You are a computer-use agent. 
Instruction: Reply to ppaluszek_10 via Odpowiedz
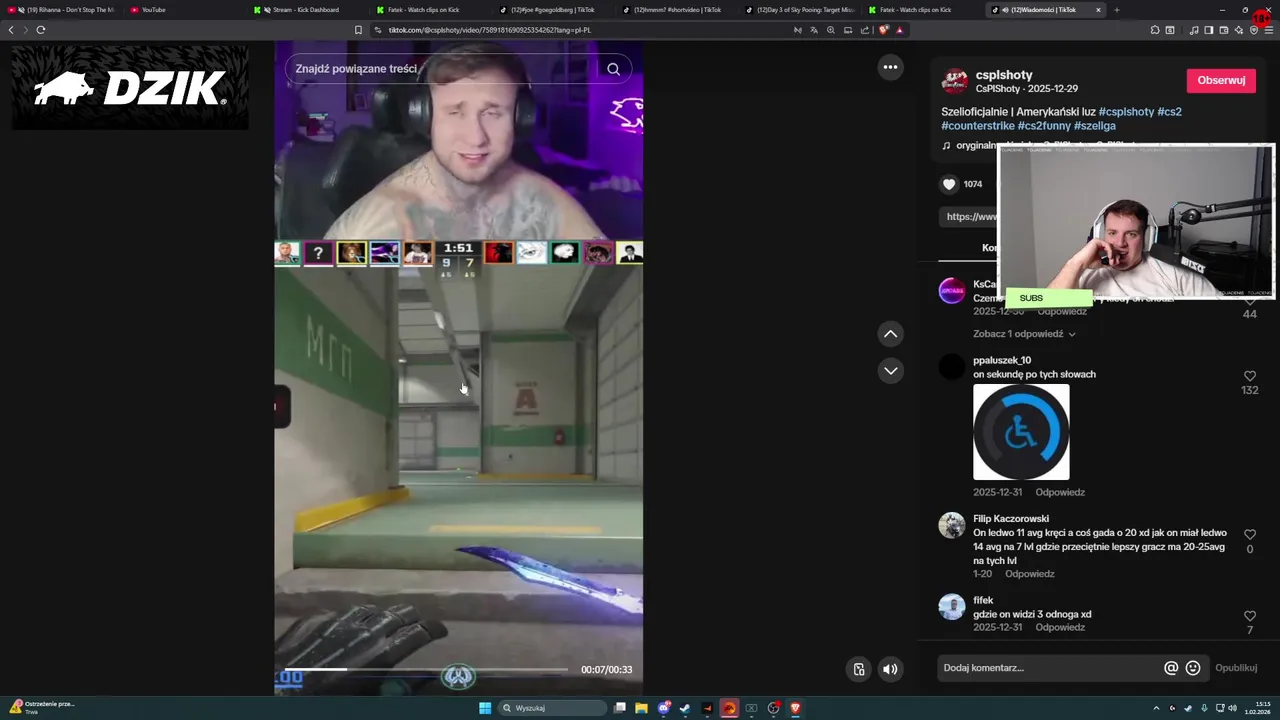click(1060, 492)
